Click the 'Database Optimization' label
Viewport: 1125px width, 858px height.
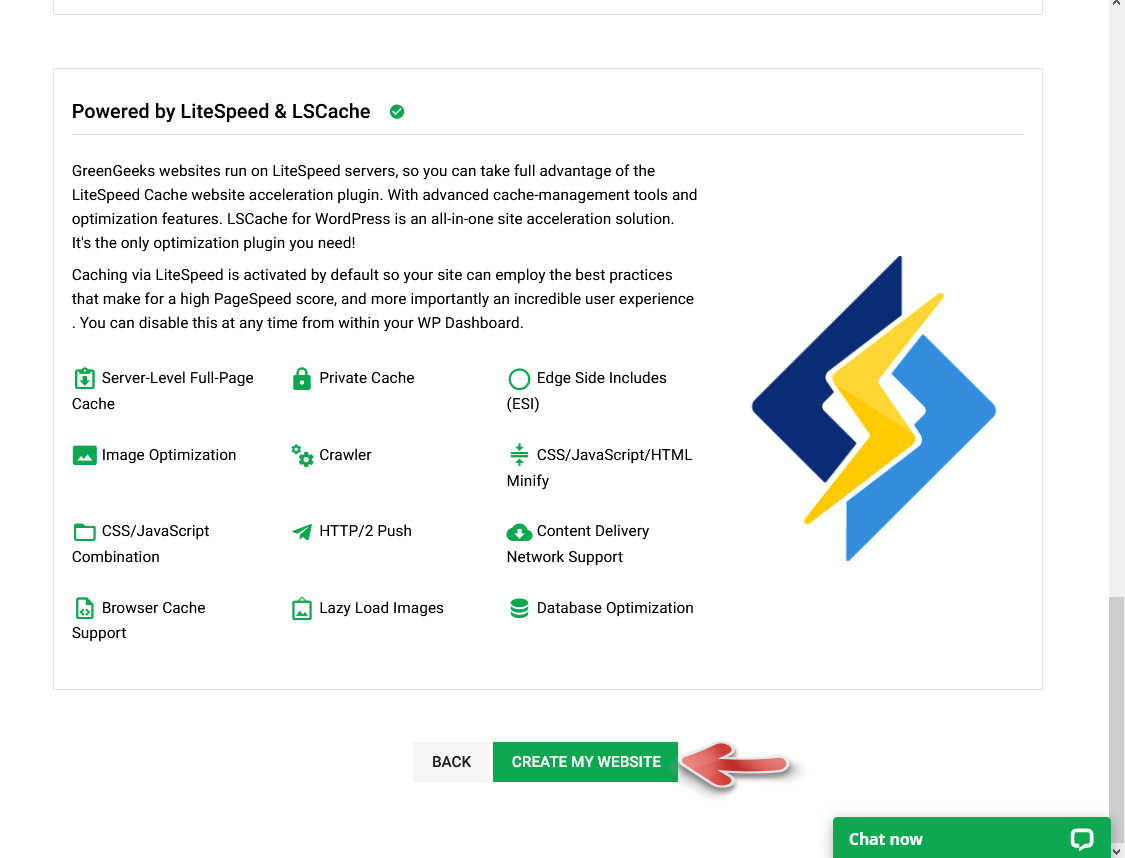615,608
